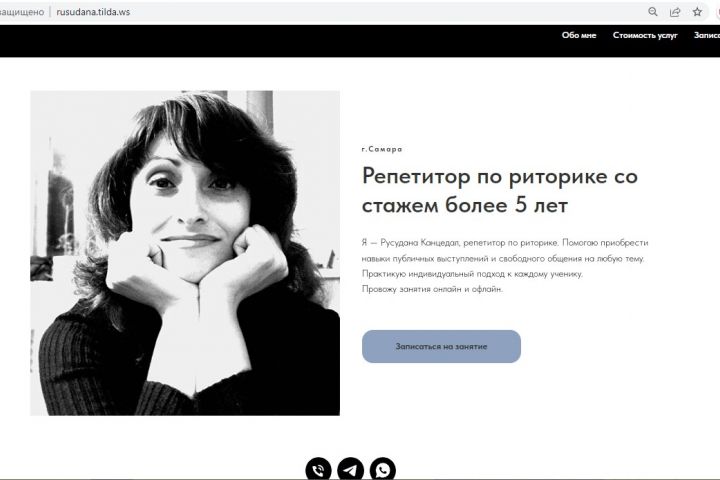Click the 'стажем более 5 лет' heading line
Viewport: 720px width, 480px height.
465,205
